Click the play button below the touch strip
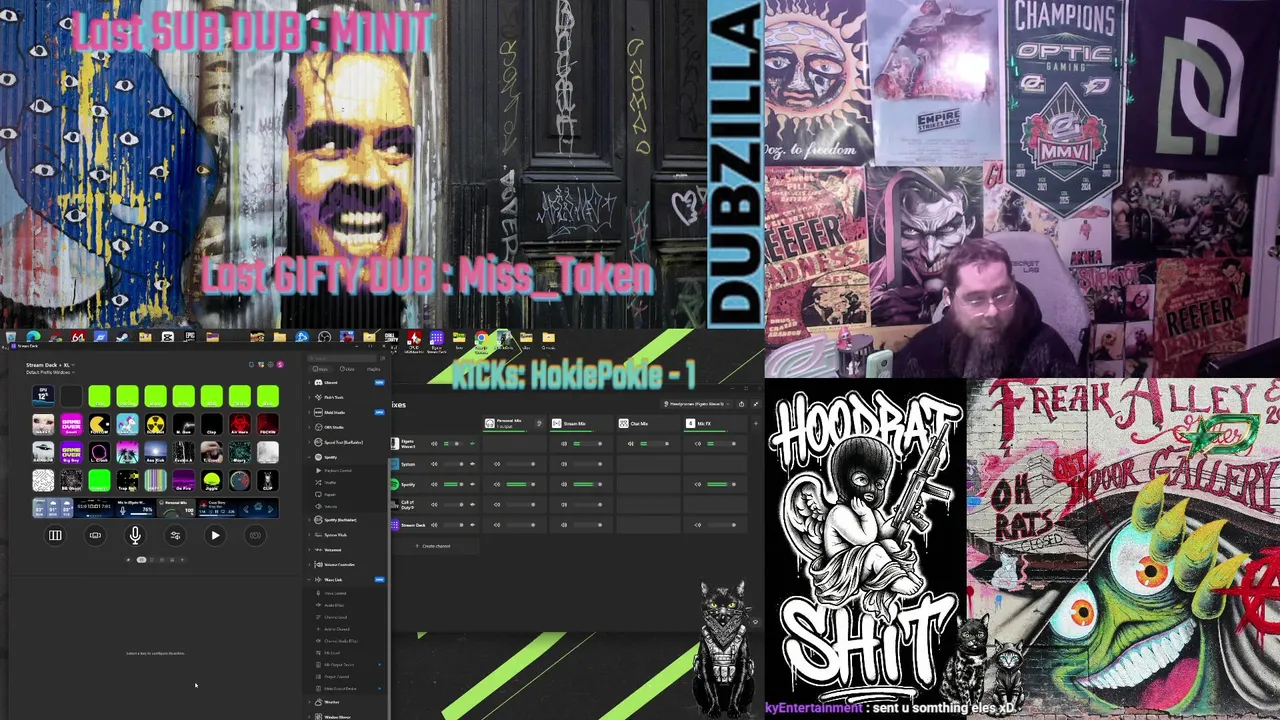The height and width of the screenshot is (720, 1280). tap(215, 535)
